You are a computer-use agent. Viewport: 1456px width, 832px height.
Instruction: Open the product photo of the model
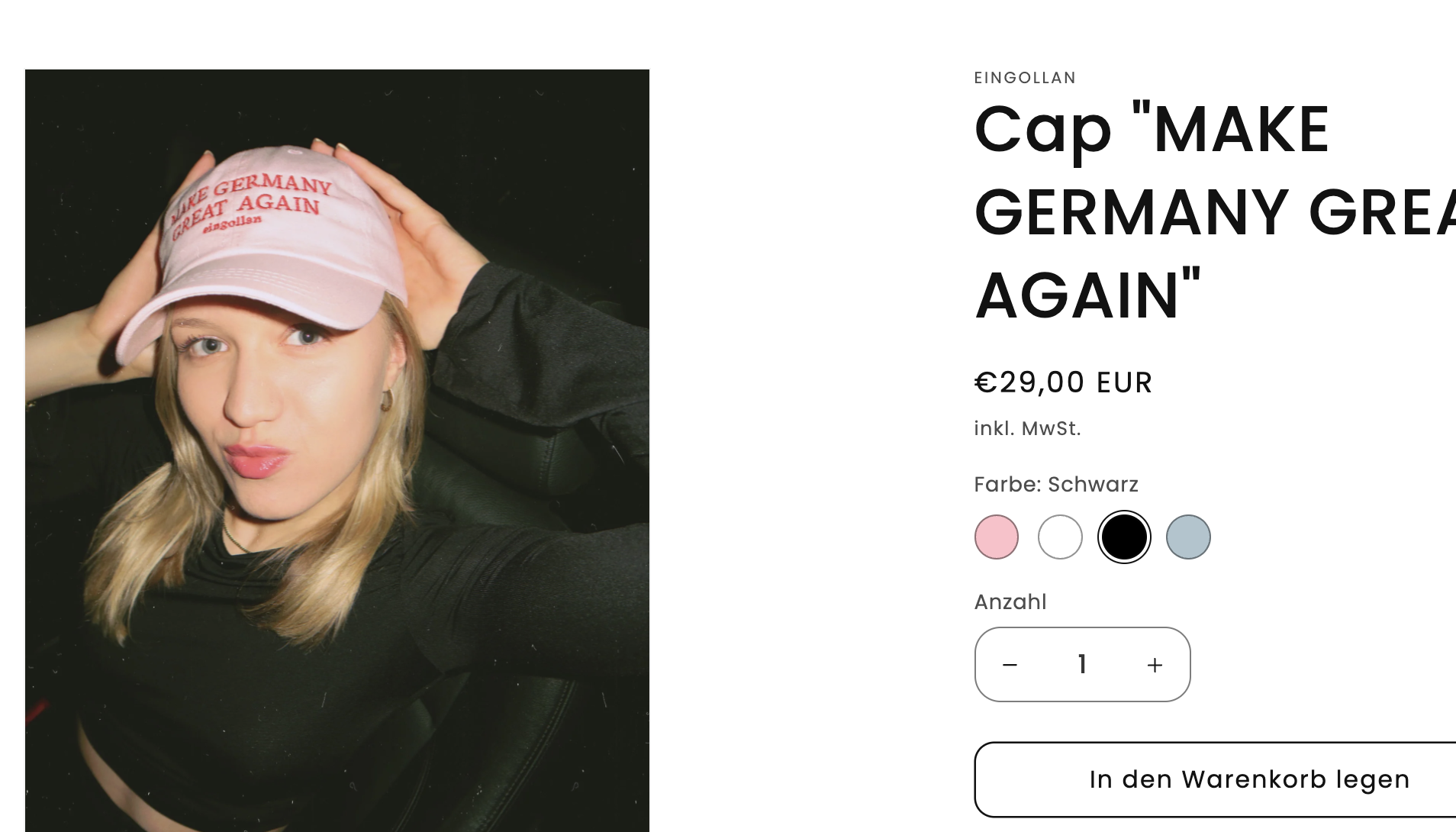337,450
